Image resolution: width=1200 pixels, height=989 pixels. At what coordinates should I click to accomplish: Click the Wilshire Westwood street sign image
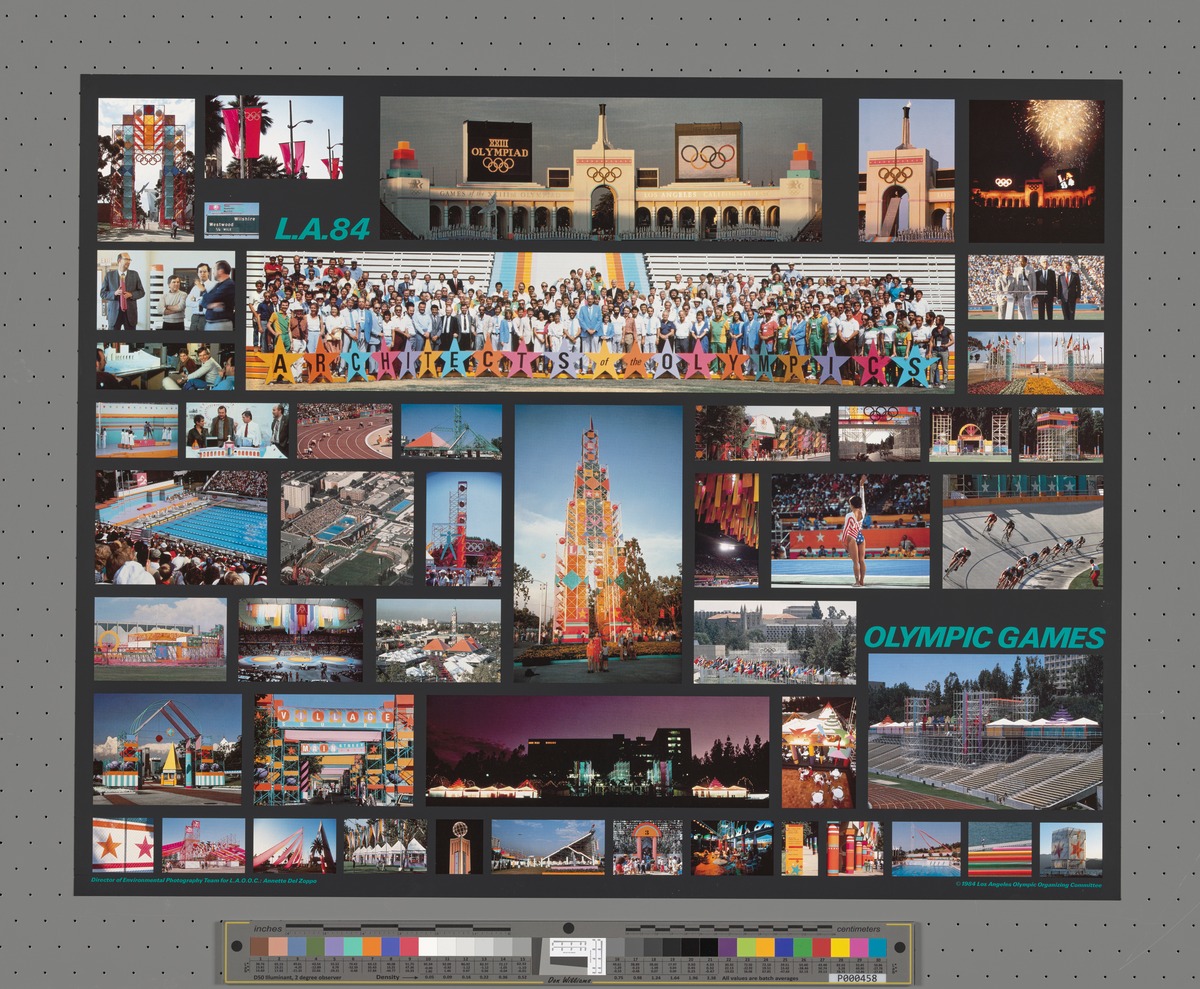click(231, 220)
